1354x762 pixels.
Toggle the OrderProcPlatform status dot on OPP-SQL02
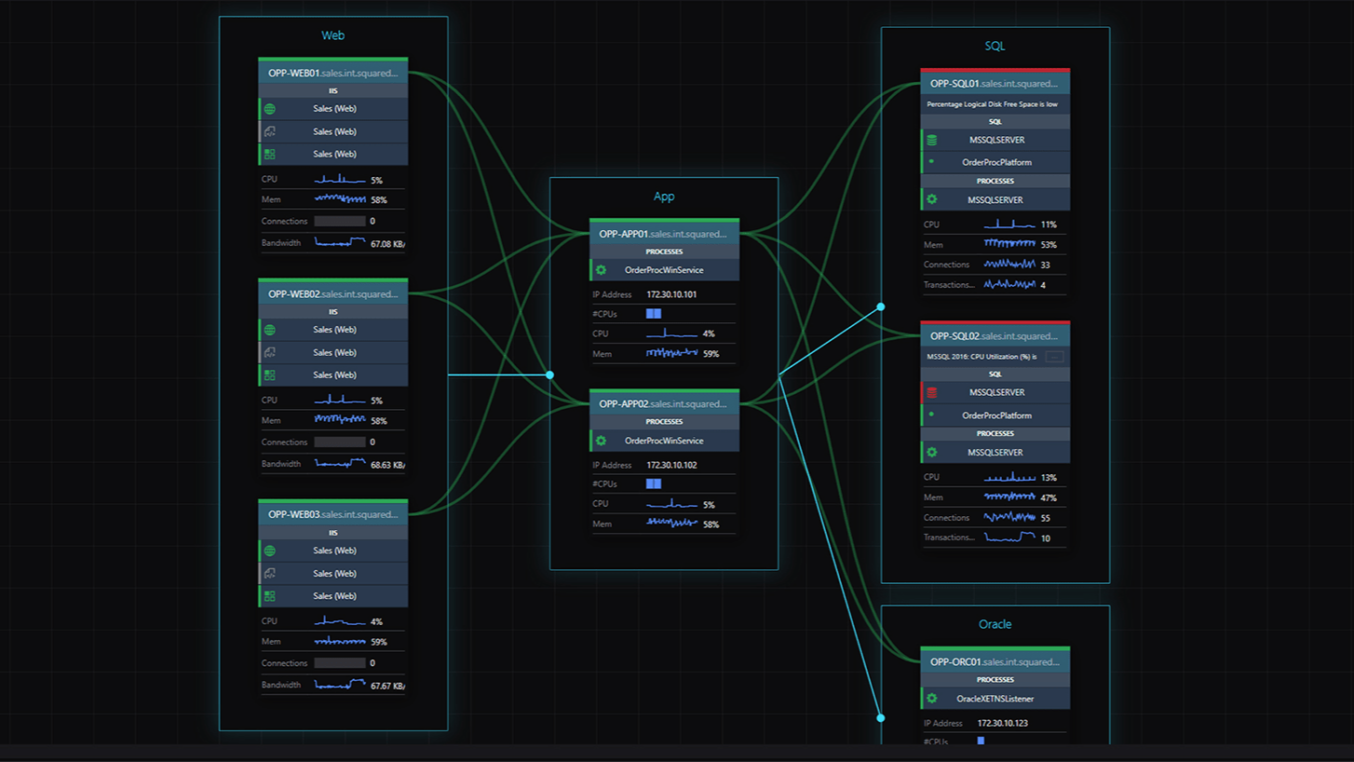pos(931,415)
